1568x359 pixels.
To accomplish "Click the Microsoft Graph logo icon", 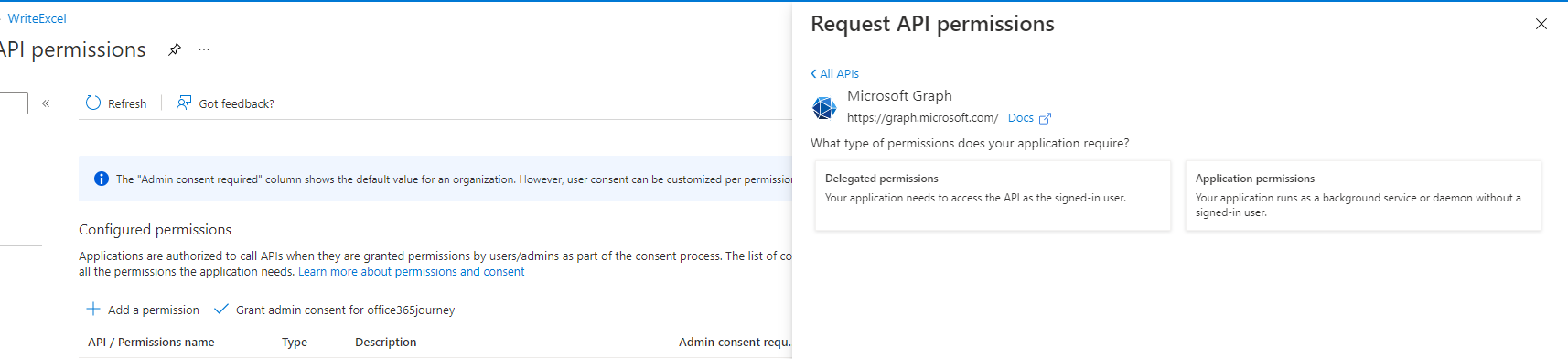I will 824,108.
